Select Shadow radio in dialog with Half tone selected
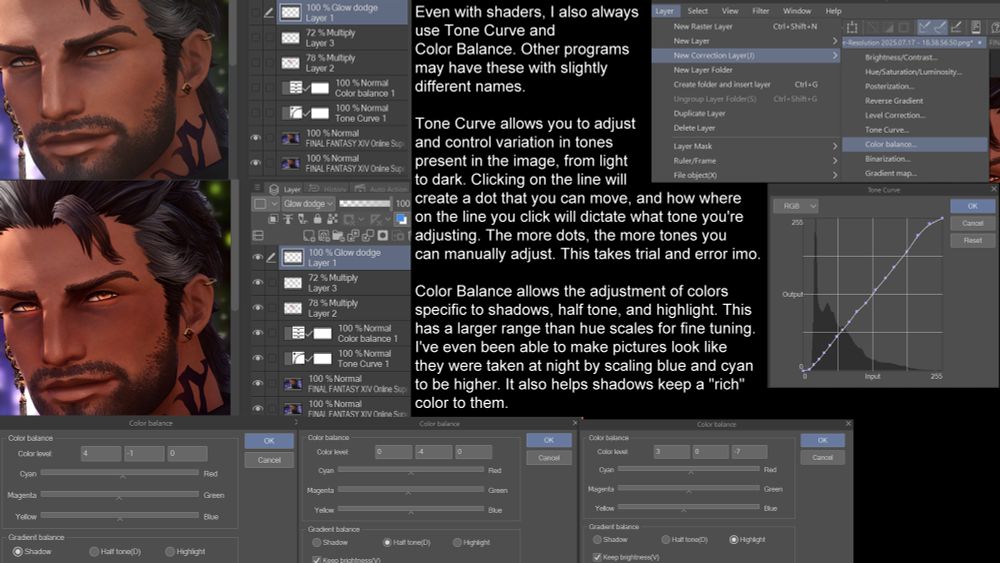 coord(316,543)
